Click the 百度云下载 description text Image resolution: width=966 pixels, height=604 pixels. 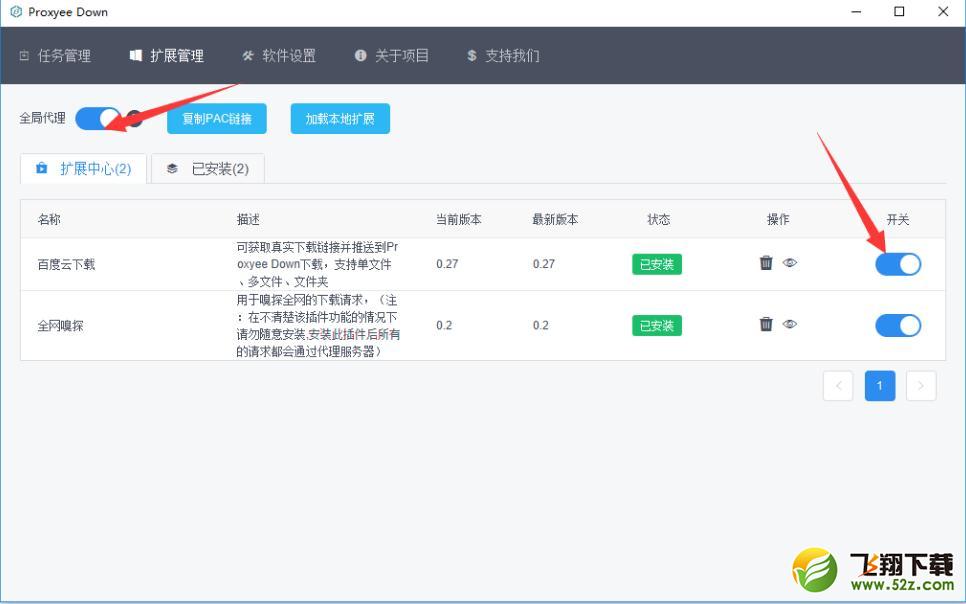[317, 264]
